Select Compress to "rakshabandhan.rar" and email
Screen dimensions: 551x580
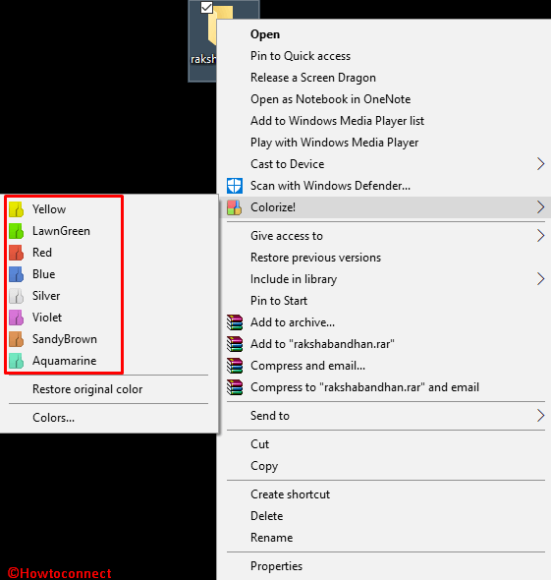point(365,387)
